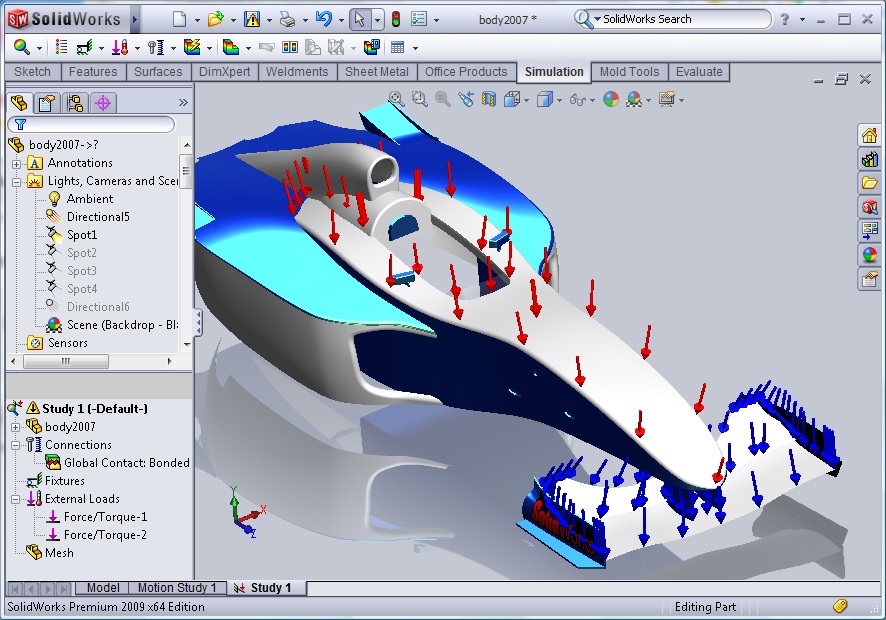Viewport: 886px width, 620px height.
Task: Click the External Loads icon
Action: click(x=120, y=47)
